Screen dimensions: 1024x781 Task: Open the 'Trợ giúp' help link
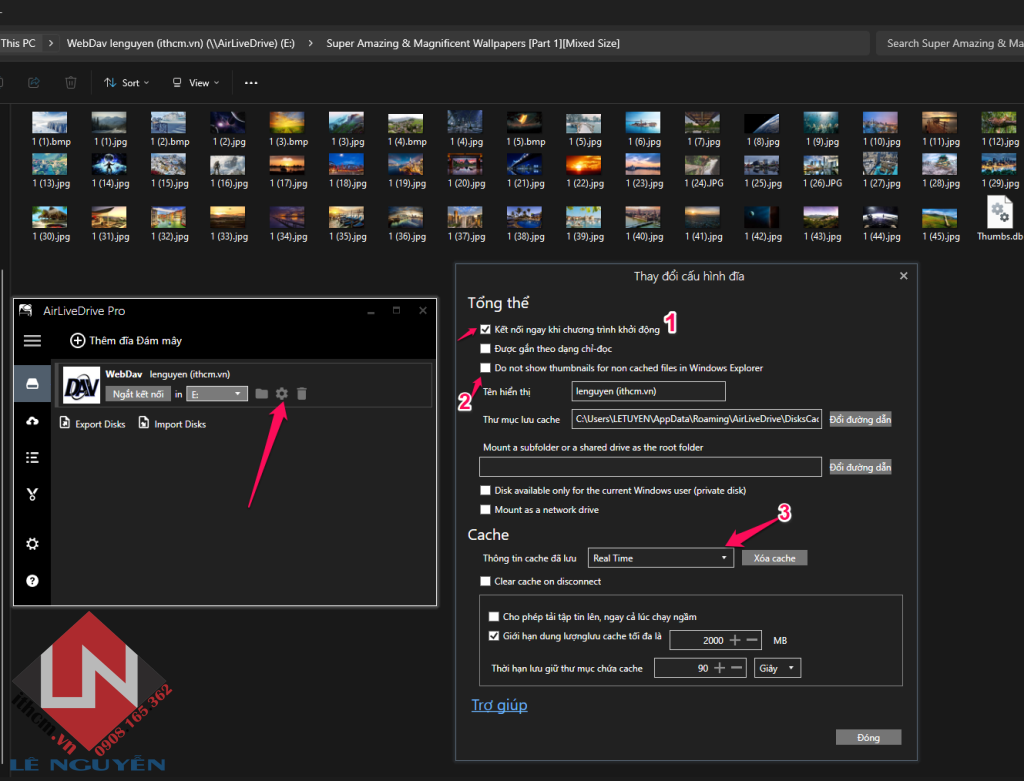499,705
